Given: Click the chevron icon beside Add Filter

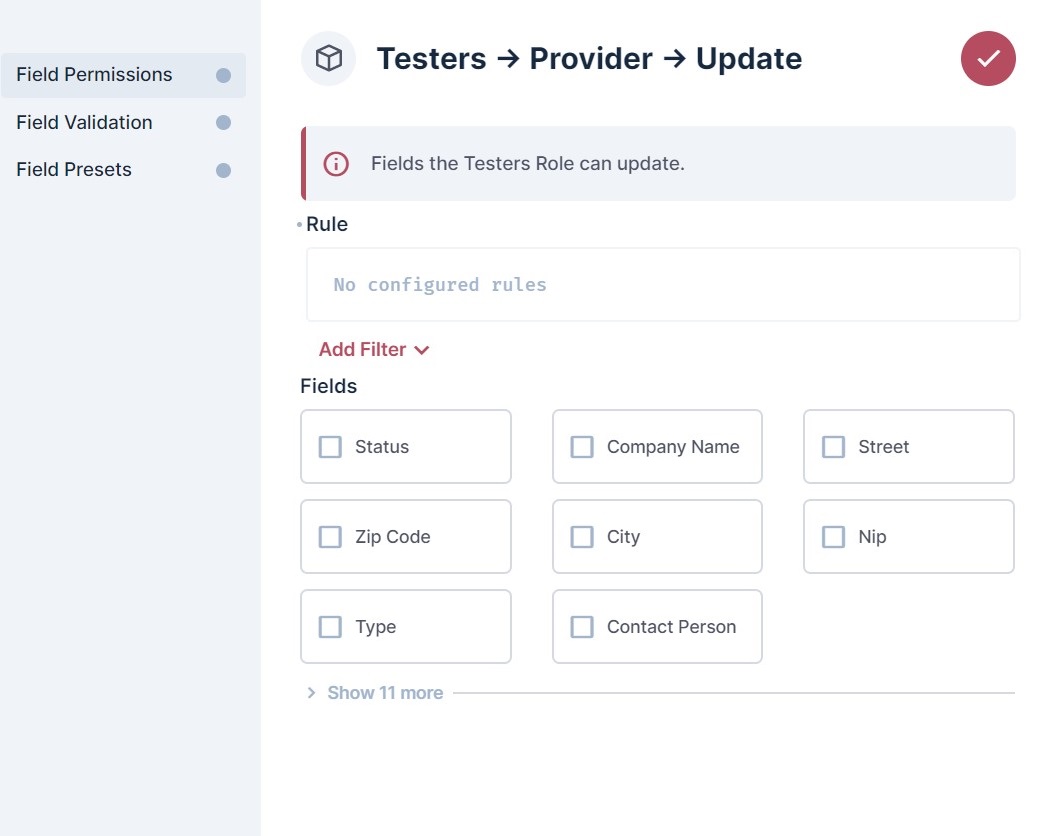Looking at the screenshot, I should coord(420,350).
